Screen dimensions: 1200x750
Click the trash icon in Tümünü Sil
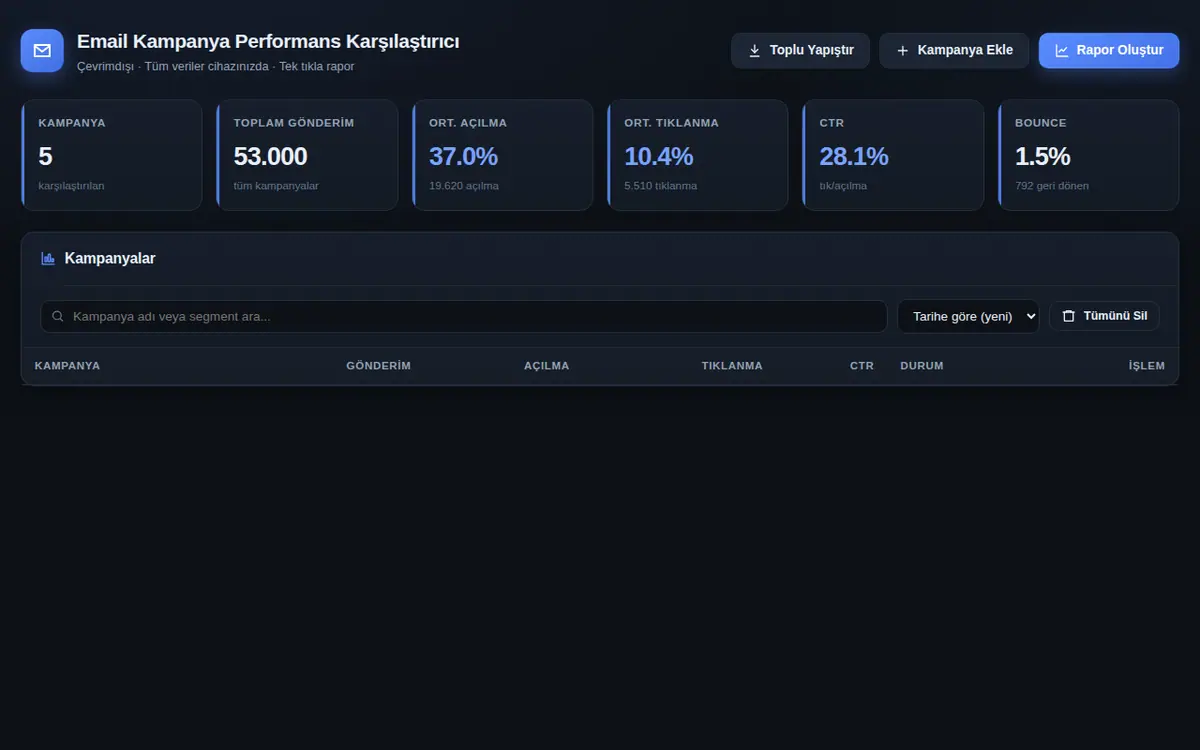pos(1068,316)
